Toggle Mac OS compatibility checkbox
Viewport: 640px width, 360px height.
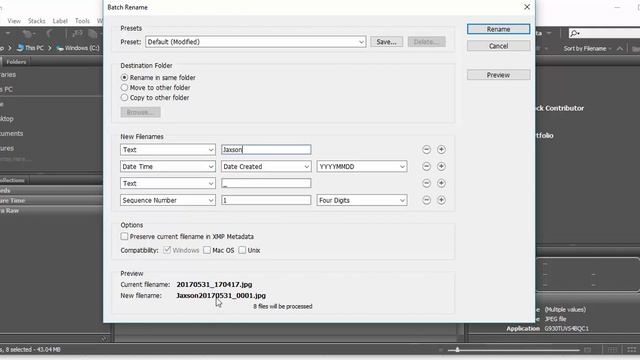pos(207,250)
